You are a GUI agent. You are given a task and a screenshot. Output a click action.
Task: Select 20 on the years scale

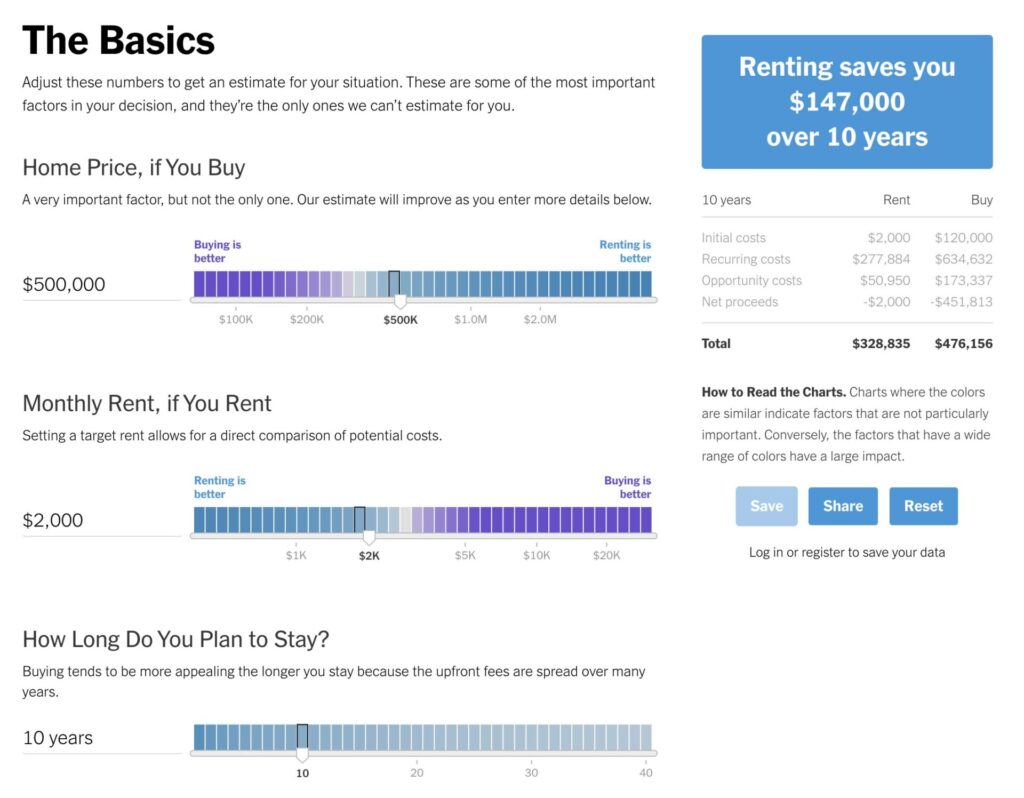coord(417,773)
